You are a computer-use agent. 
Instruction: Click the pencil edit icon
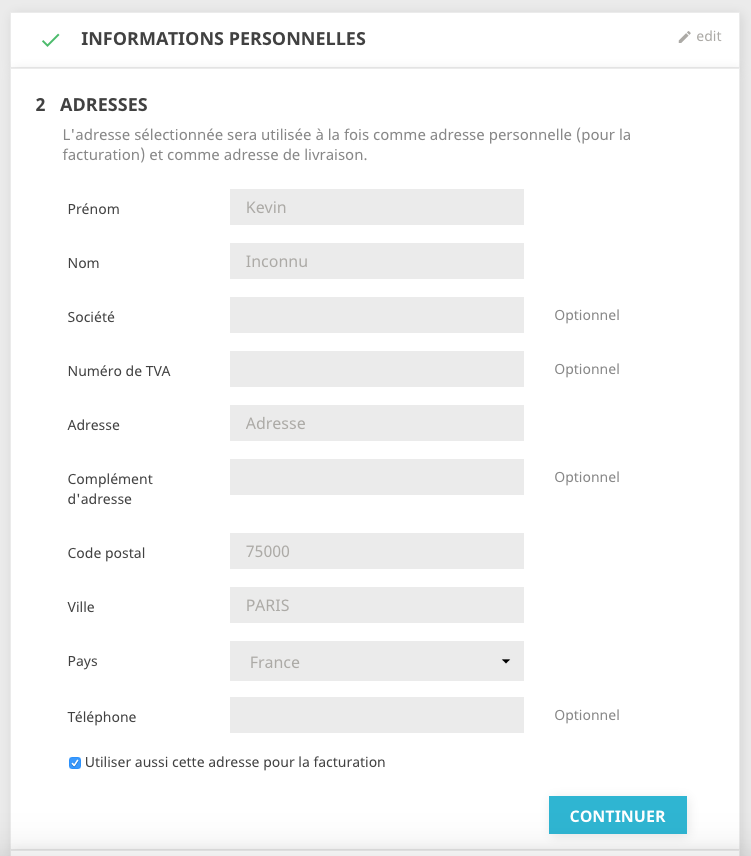684,37
